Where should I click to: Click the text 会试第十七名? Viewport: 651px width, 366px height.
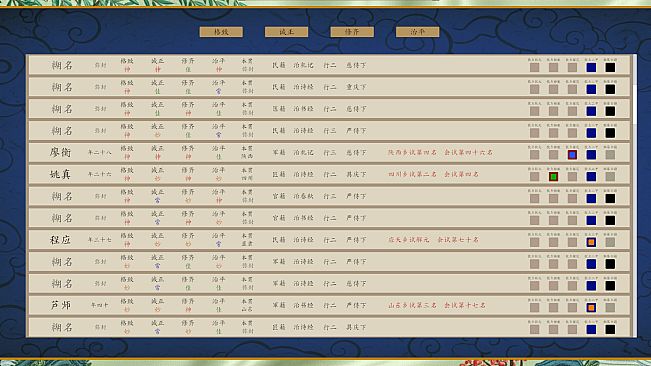pos(465,305)
